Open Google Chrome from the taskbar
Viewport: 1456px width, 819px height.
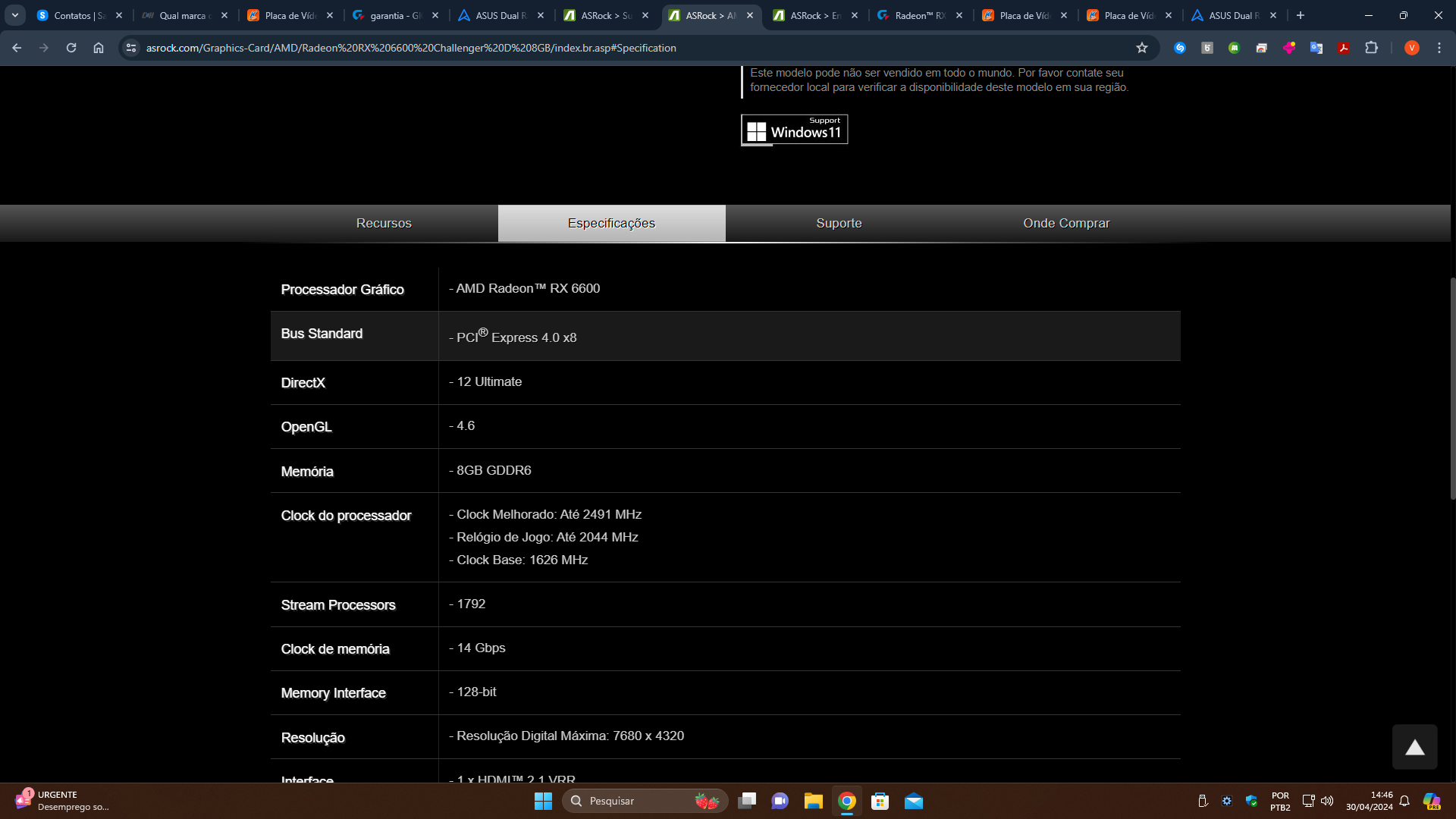point(847,801)
